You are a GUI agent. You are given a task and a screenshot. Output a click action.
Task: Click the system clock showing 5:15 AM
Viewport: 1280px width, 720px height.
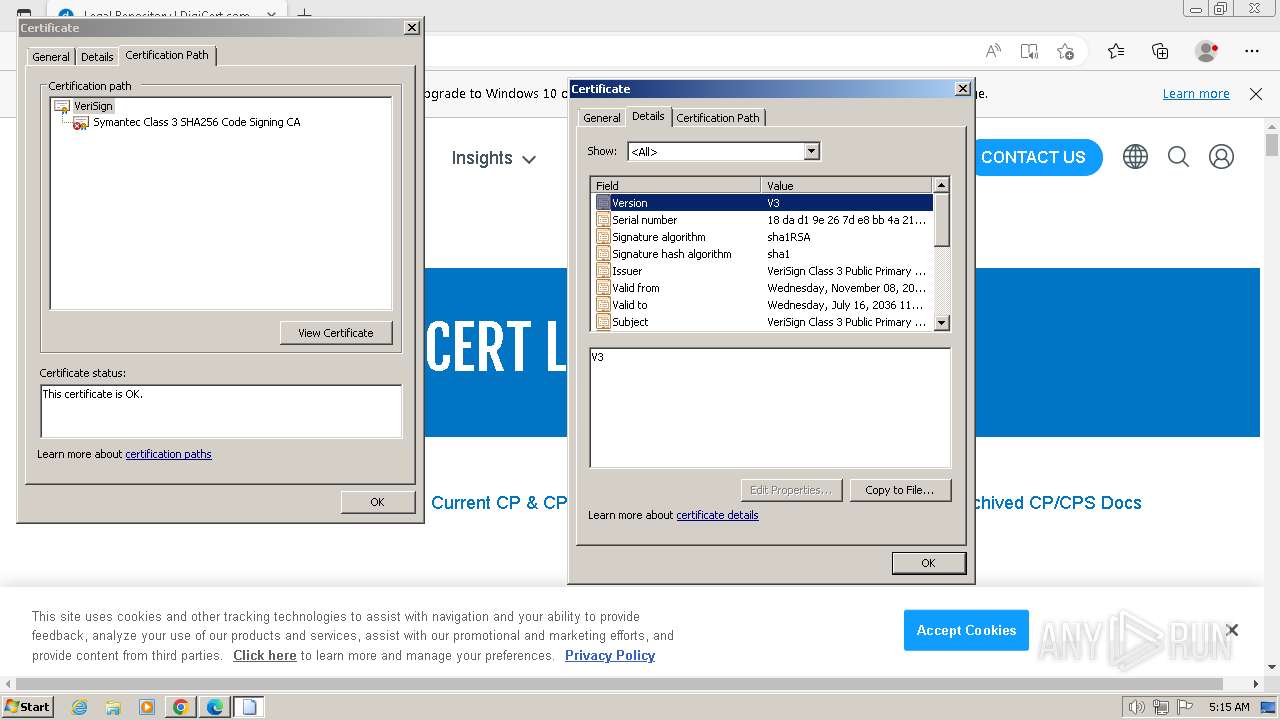(x=1229, y=707)
